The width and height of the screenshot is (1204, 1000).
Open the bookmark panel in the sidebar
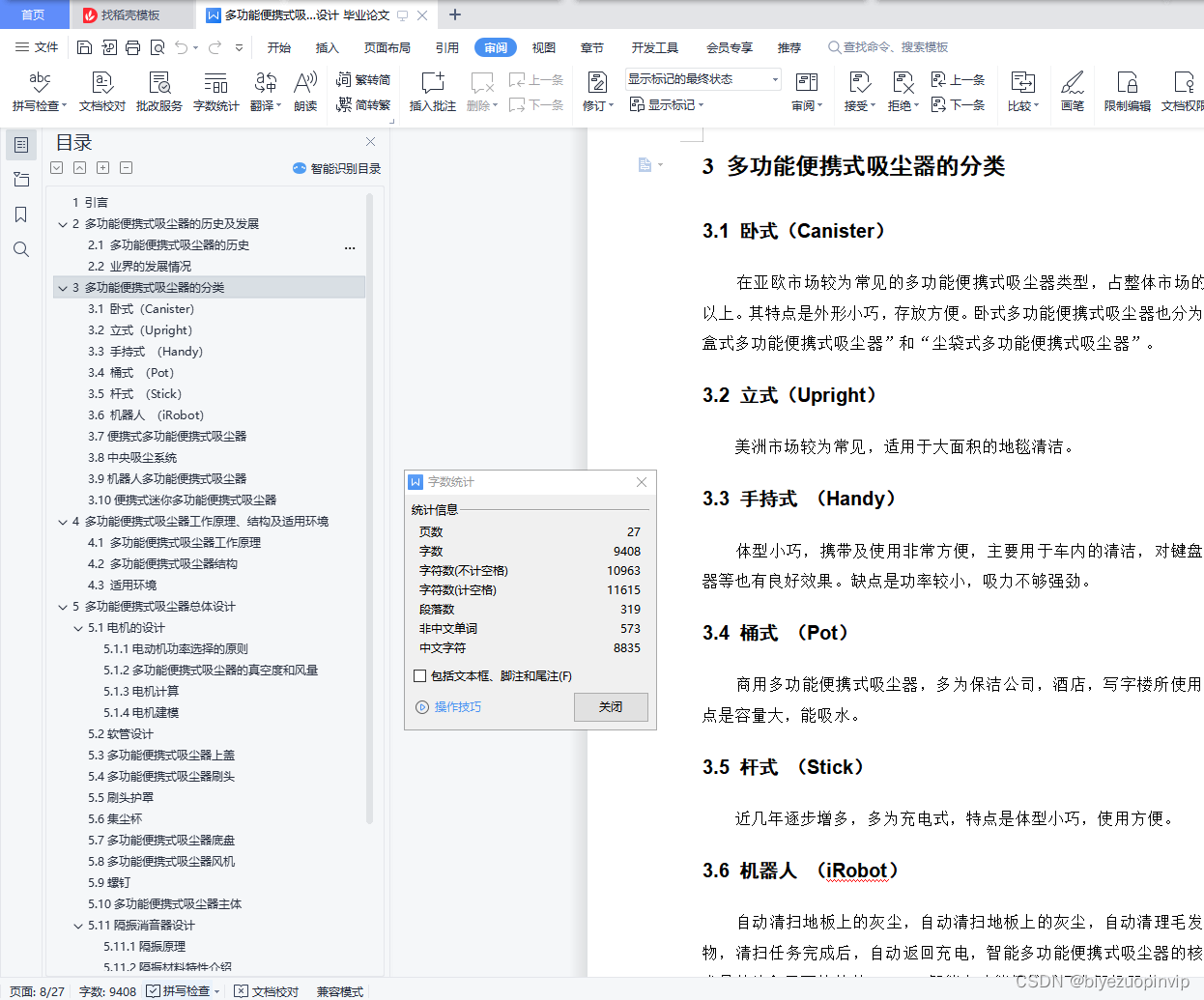pos(21,214)
